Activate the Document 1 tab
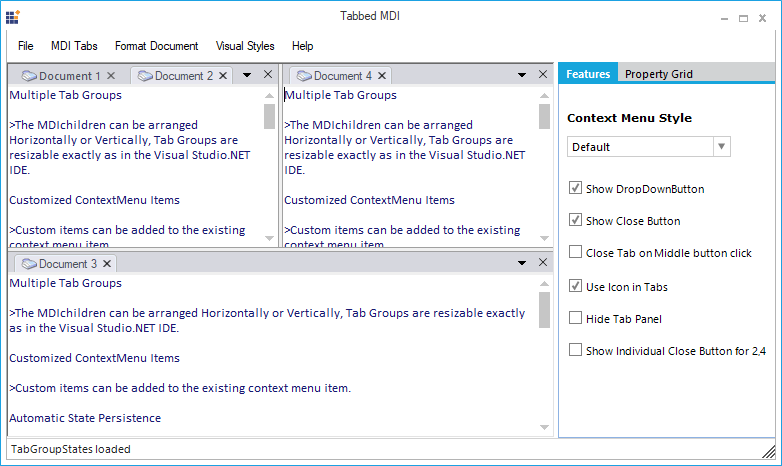This screenshot has width=782, height=466. click(x=69, y=76)
